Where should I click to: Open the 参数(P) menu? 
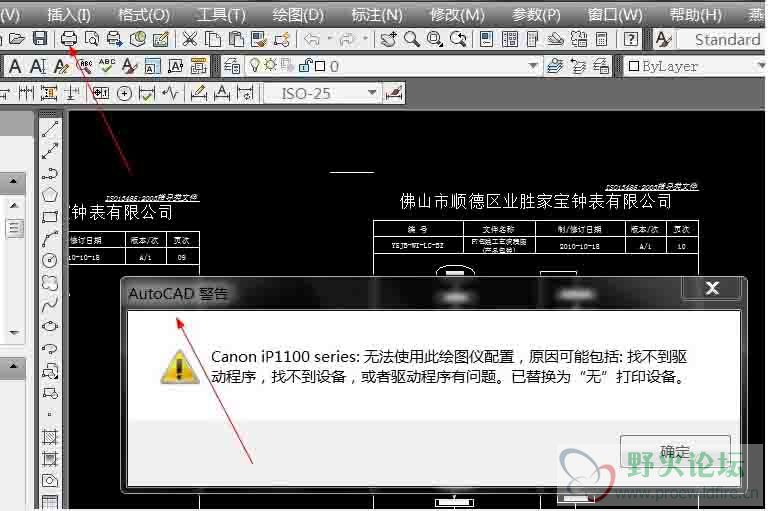click(x=536, y=15)
